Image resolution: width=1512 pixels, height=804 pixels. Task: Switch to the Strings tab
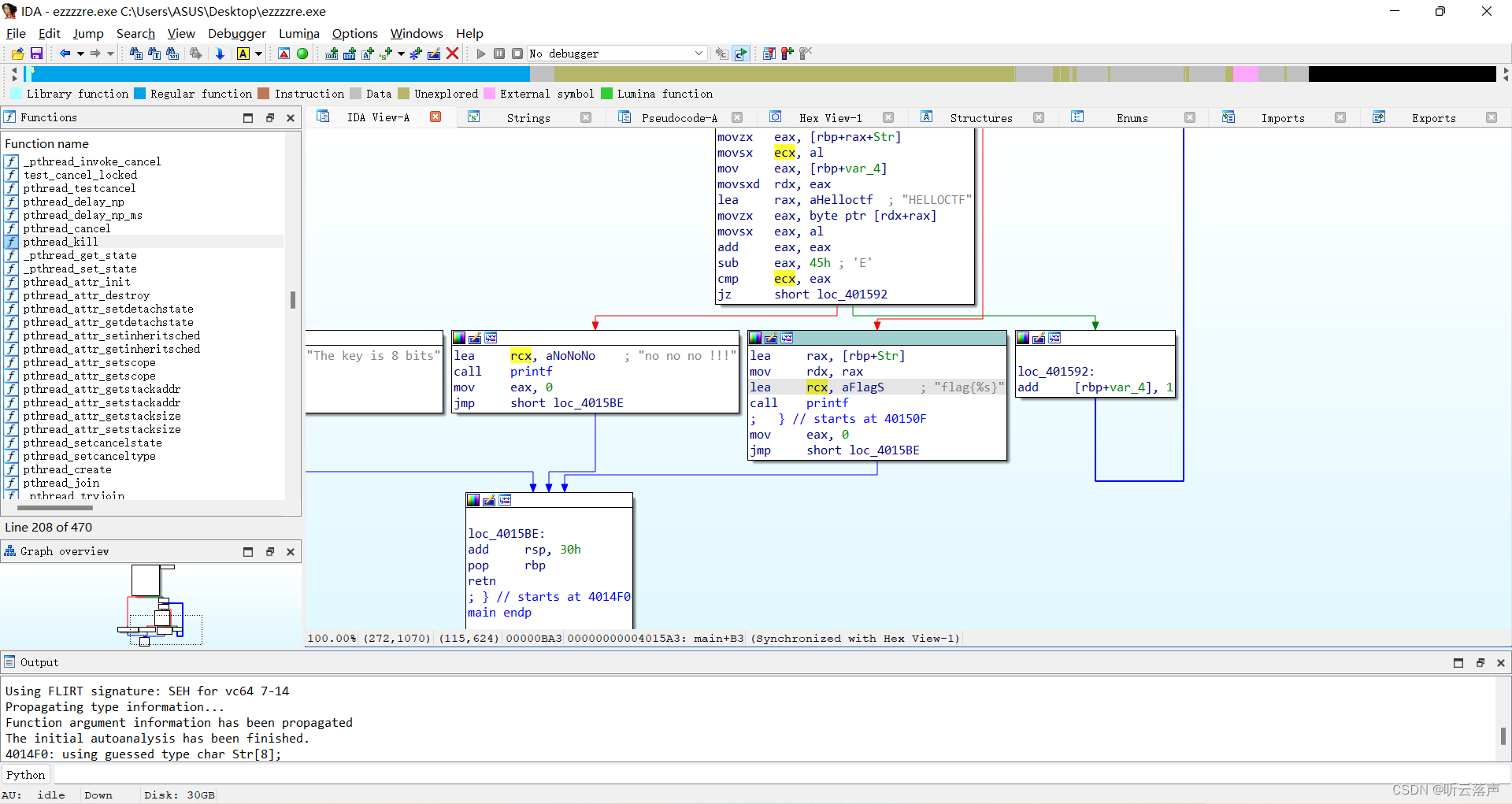click(528, 118)
